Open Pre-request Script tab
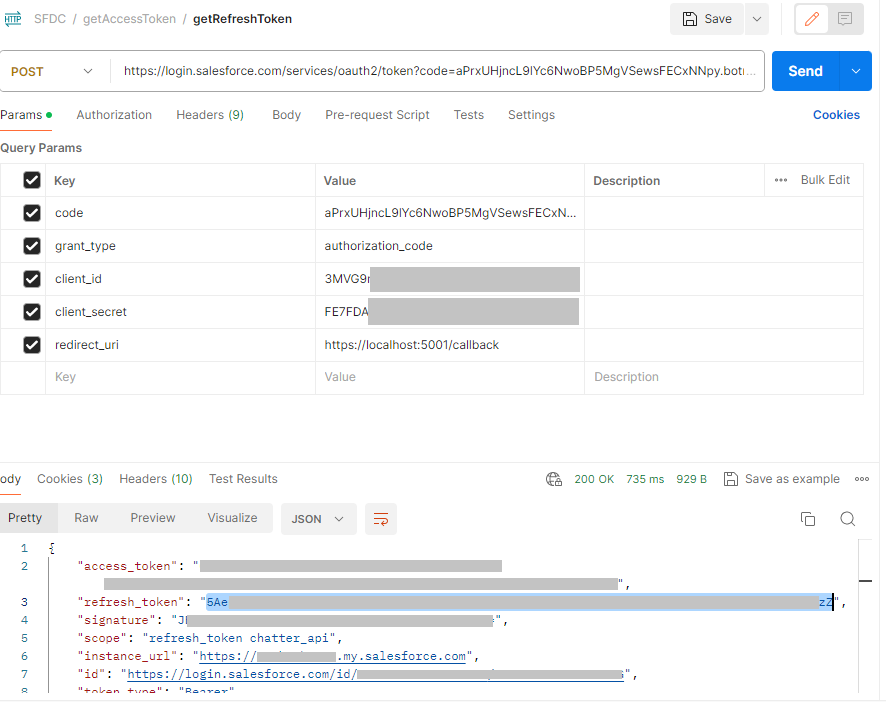 tap(377, 115)
